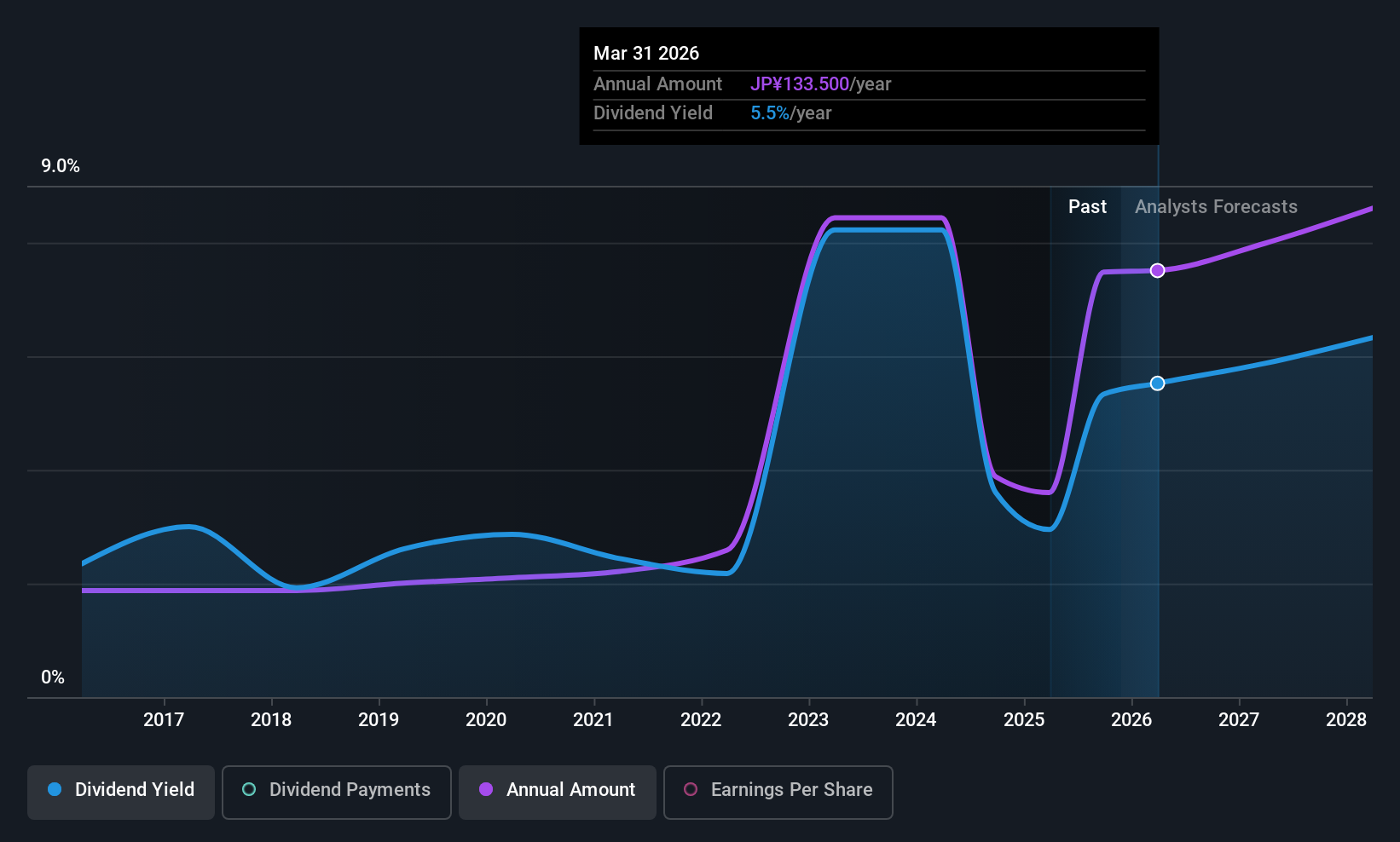Enable the Dividend Payments series
Image resolution: width=1400 pixels, height=842 pixels.
pos(337,792)
